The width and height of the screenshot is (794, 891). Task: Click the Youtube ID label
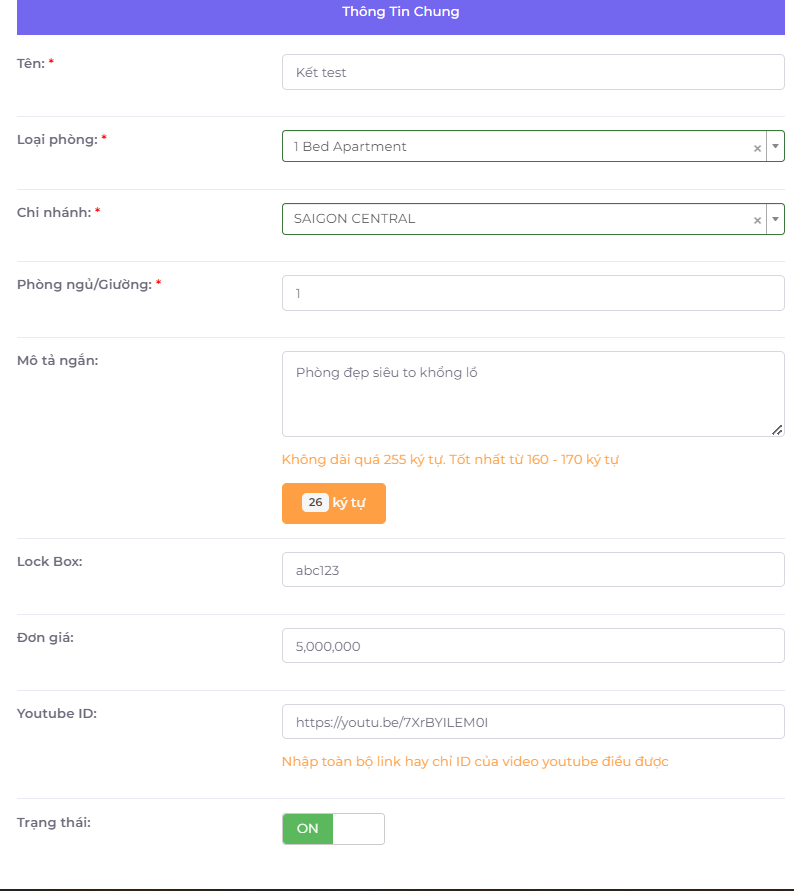[57, 713]
